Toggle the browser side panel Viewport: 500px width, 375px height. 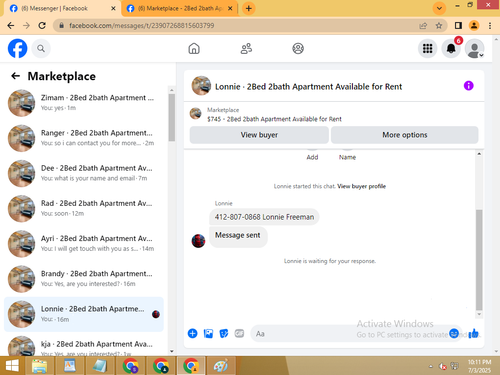458,26
